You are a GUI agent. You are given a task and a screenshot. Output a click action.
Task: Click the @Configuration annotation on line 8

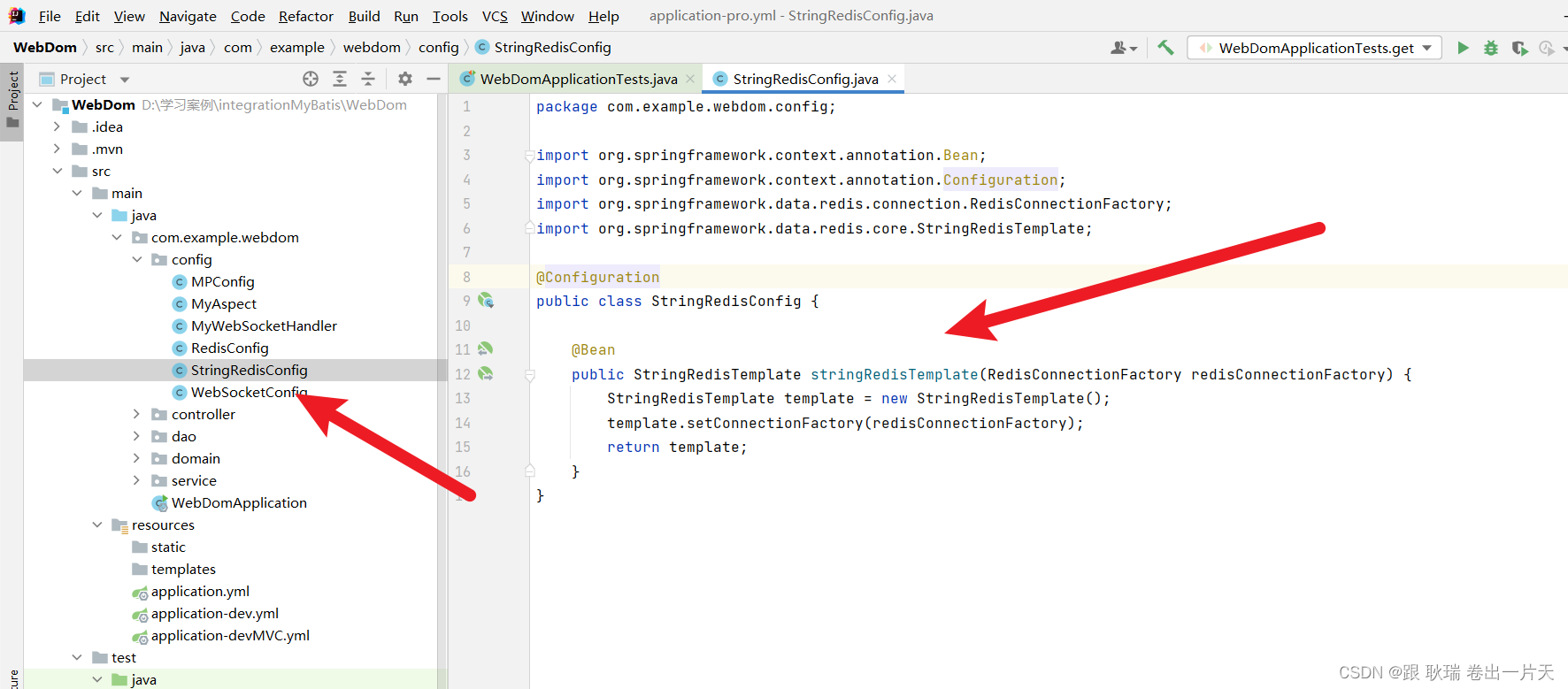coord(597,277)
